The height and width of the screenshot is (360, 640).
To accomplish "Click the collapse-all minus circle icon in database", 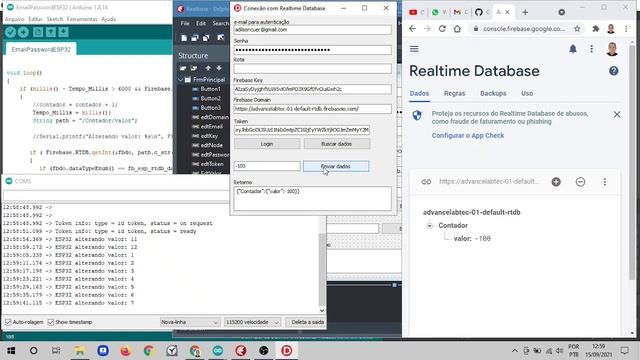I will click(580, 182).
